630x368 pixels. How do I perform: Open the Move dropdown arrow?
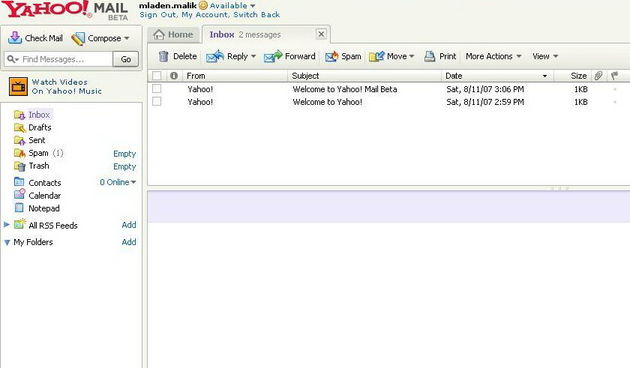coord(411,56)
